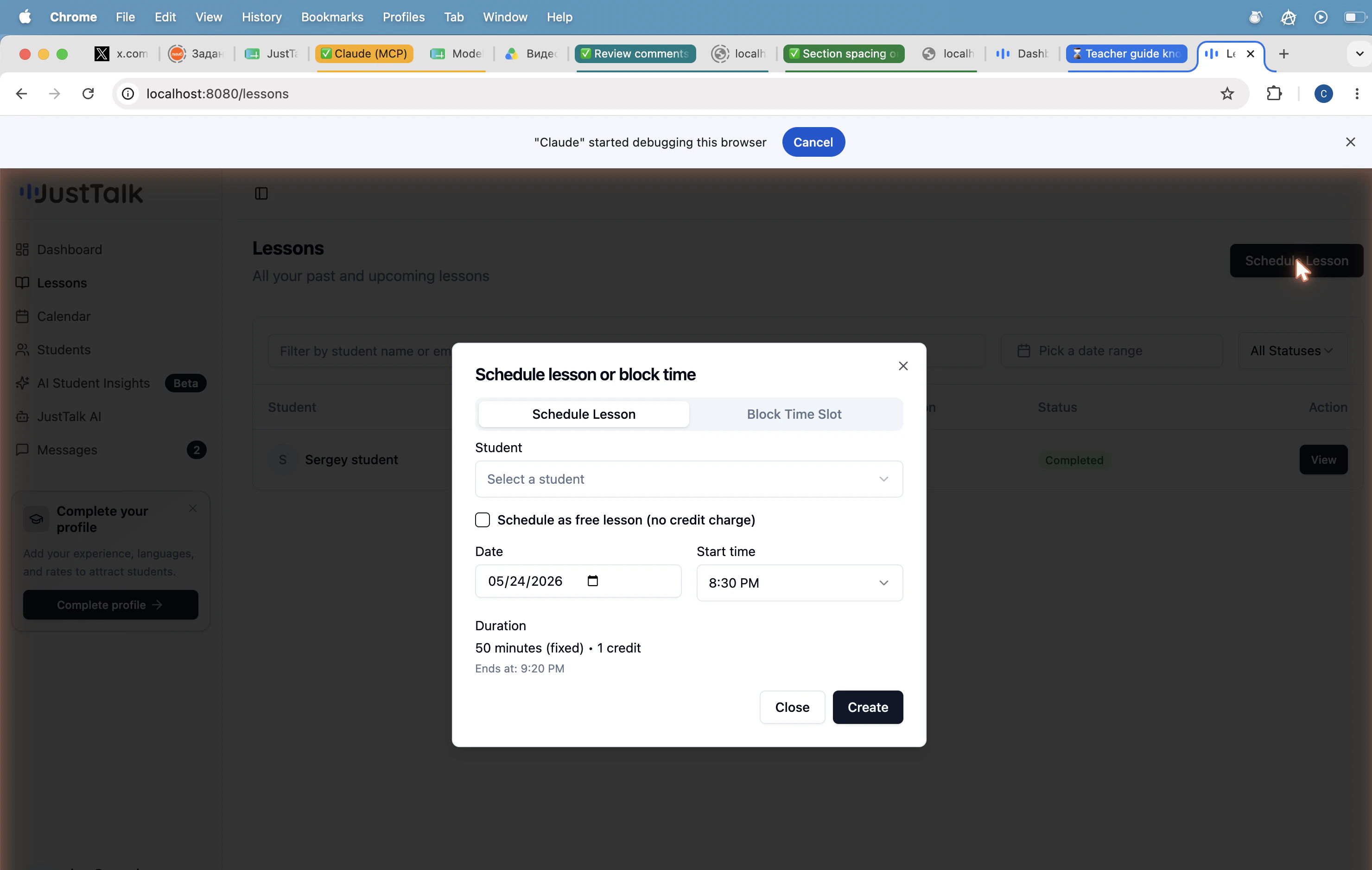
Task: Open the Pick a date range picker
Action: click(1111, 351)
